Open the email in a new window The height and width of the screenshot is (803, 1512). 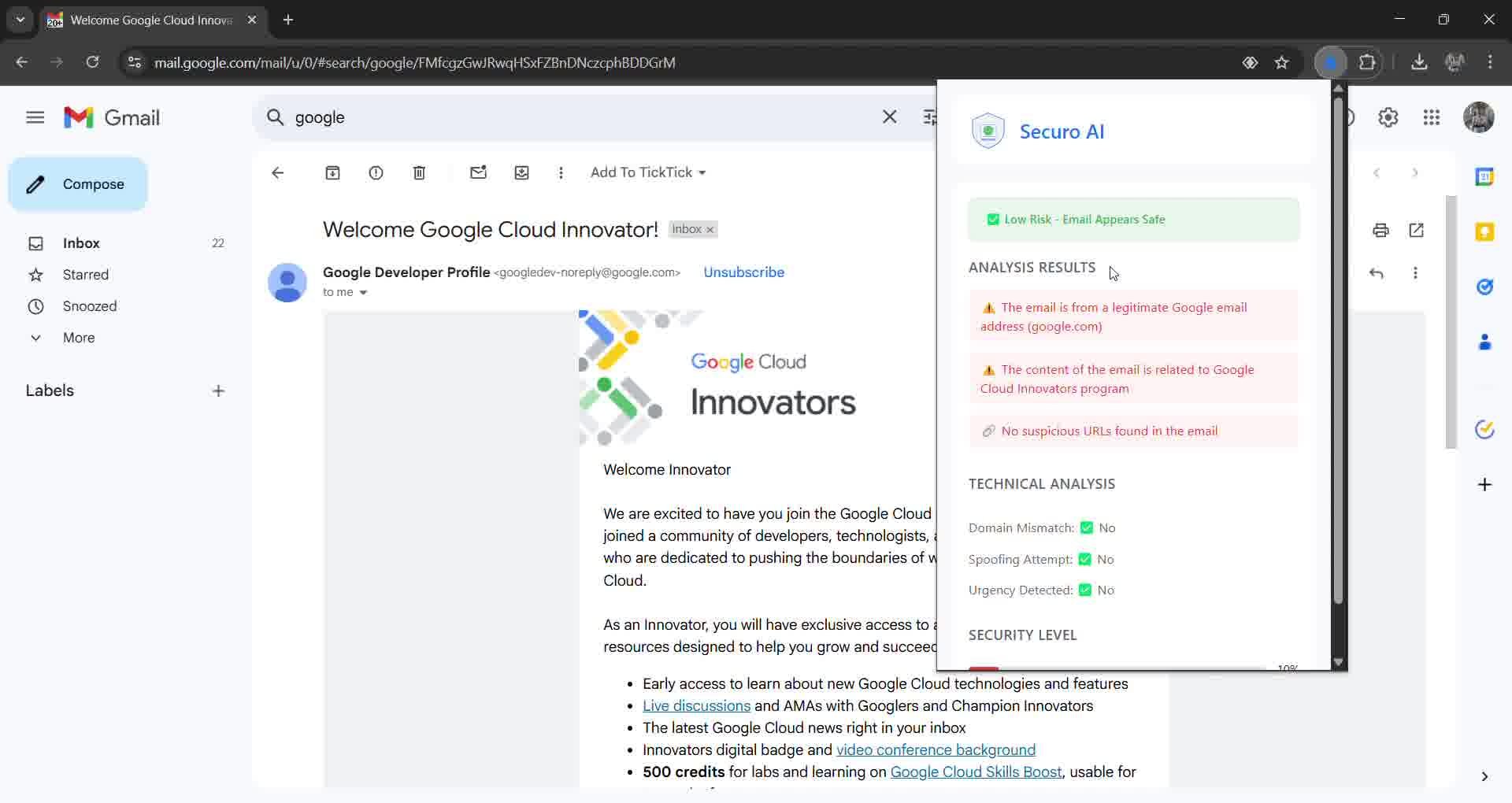1417,231
